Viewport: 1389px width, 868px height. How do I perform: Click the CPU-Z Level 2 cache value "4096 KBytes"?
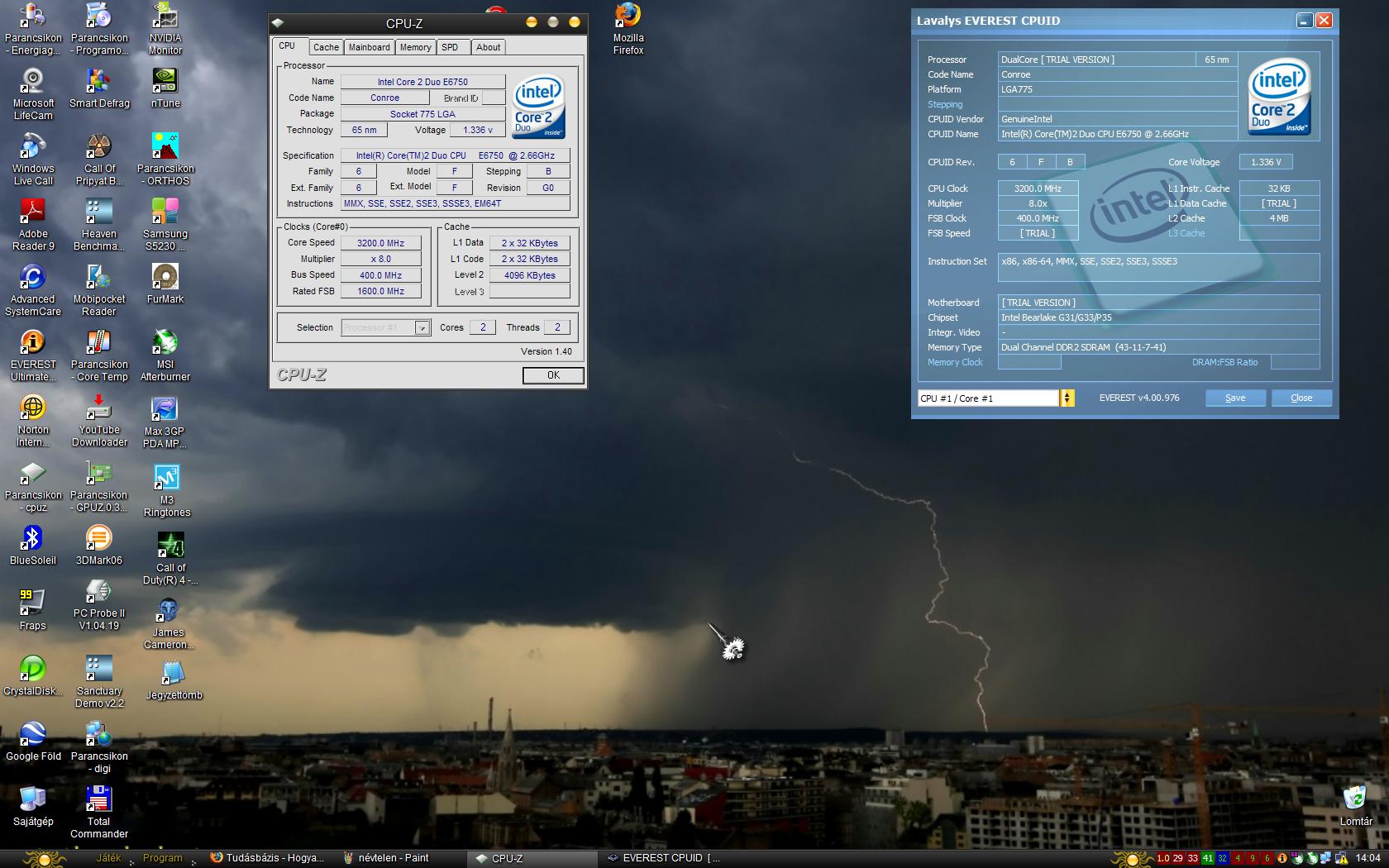pos(529,275)
